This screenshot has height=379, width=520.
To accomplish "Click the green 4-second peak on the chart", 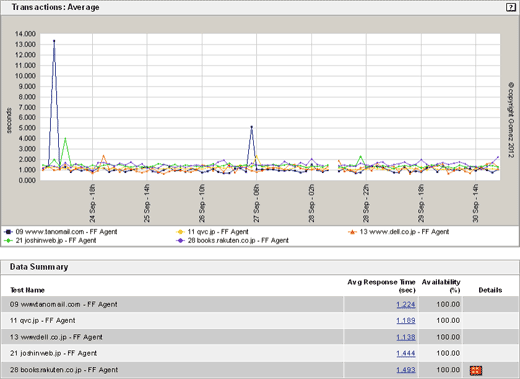I will 65,138.
